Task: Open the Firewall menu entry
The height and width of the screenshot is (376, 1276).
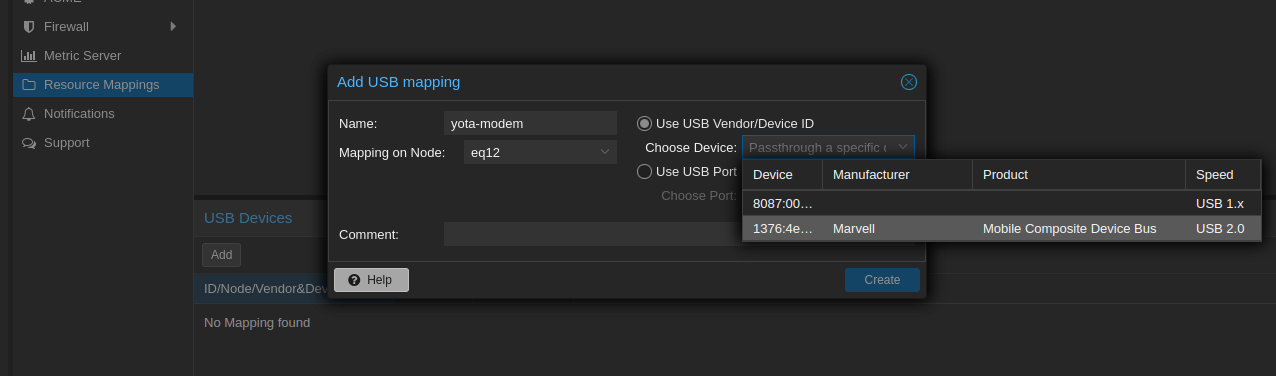Action: point(103,26)
